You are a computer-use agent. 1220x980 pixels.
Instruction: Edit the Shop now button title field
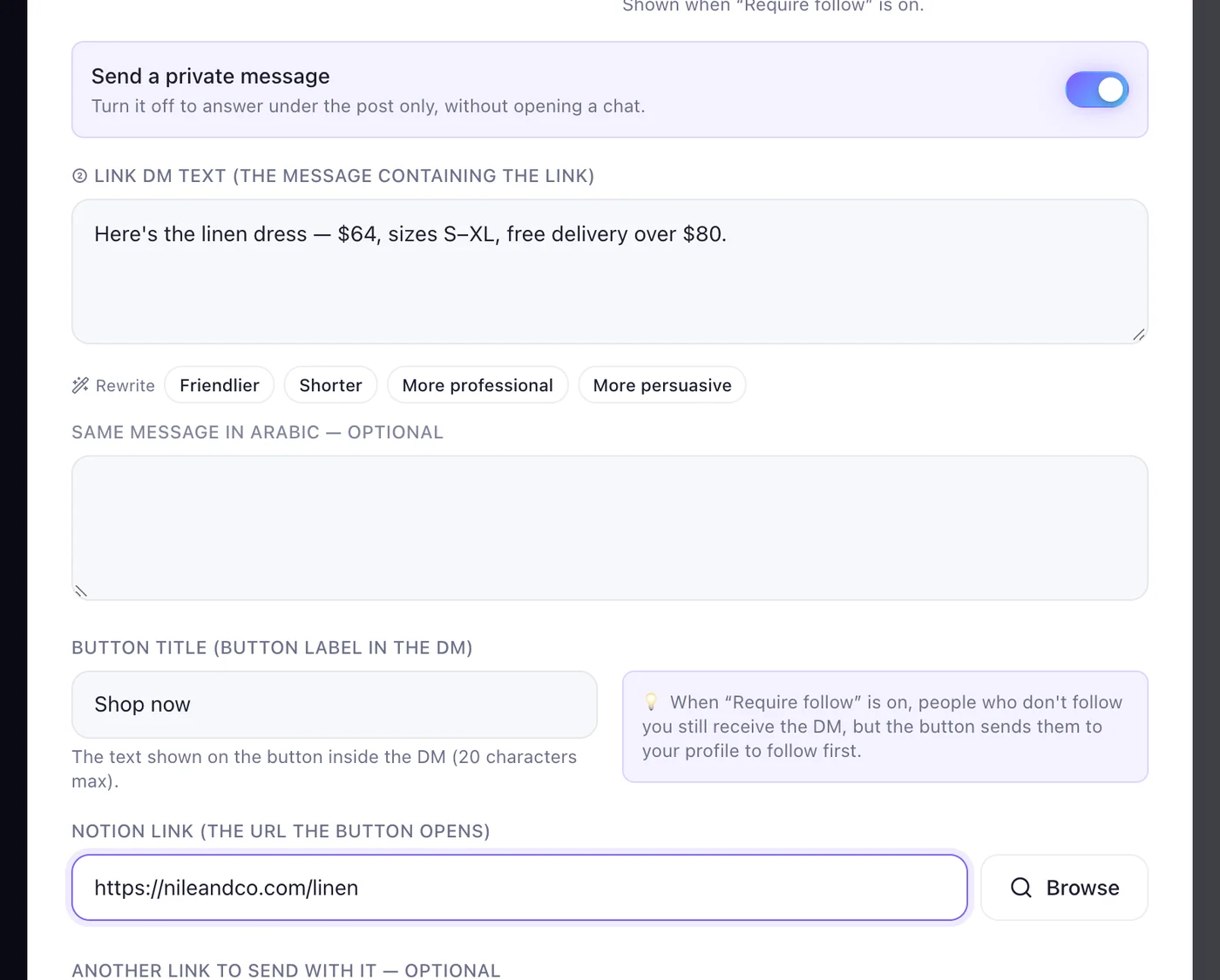[x=335, y=705]
